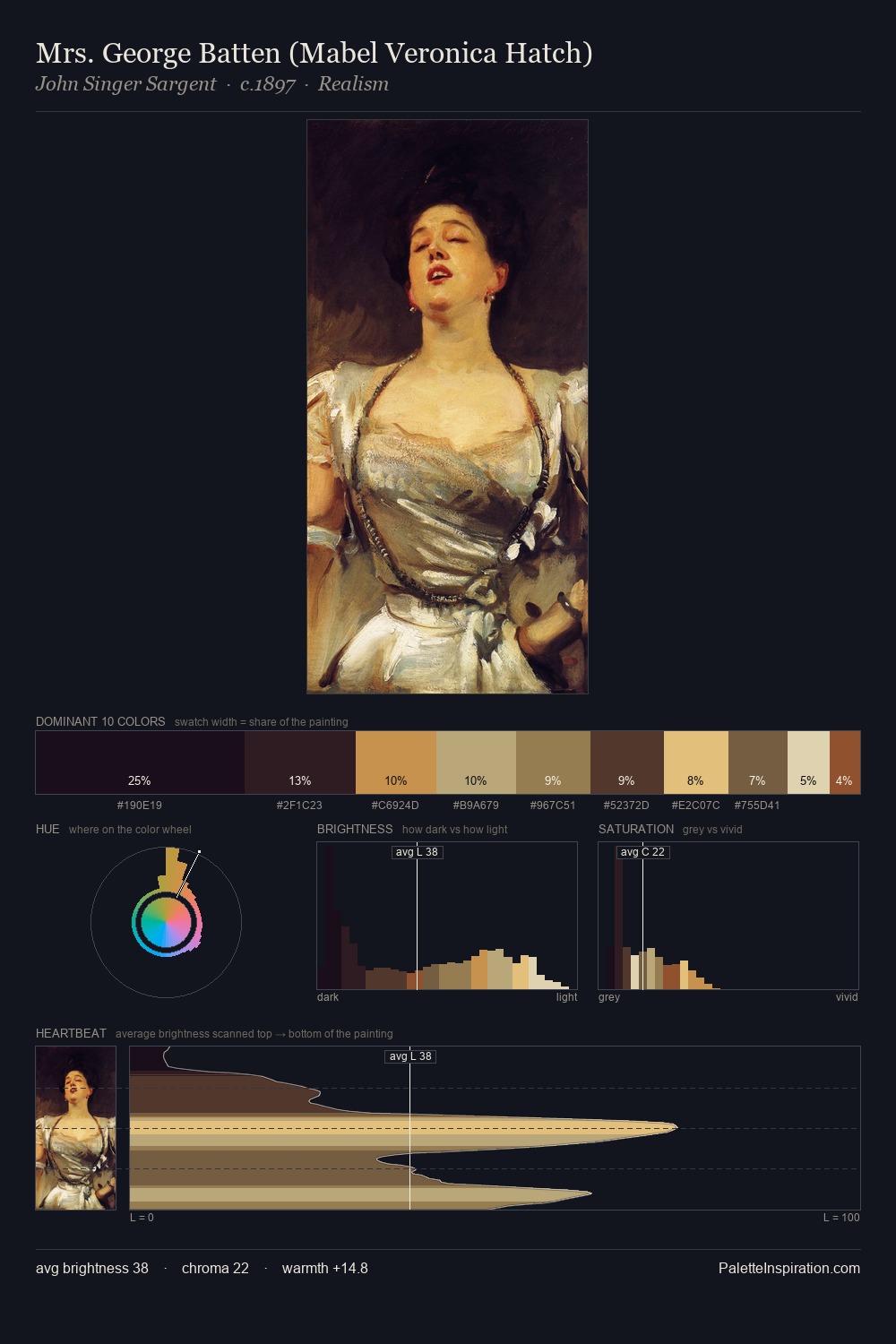Click the 'dark' axis label under brightness
Viewport: 896px width, 1344px height.
[328, 997]
